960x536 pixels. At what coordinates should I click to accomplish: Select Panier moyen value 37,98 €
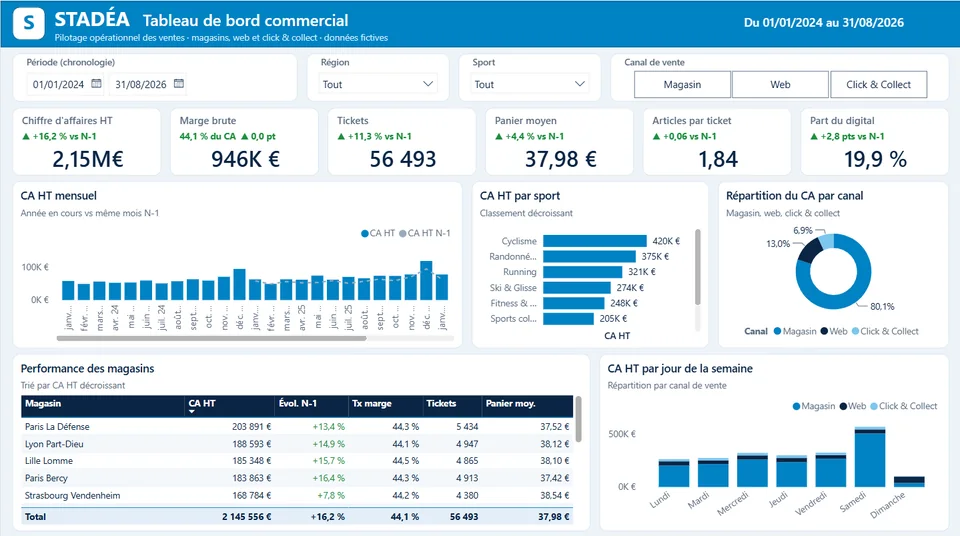[x=560, y=159]
